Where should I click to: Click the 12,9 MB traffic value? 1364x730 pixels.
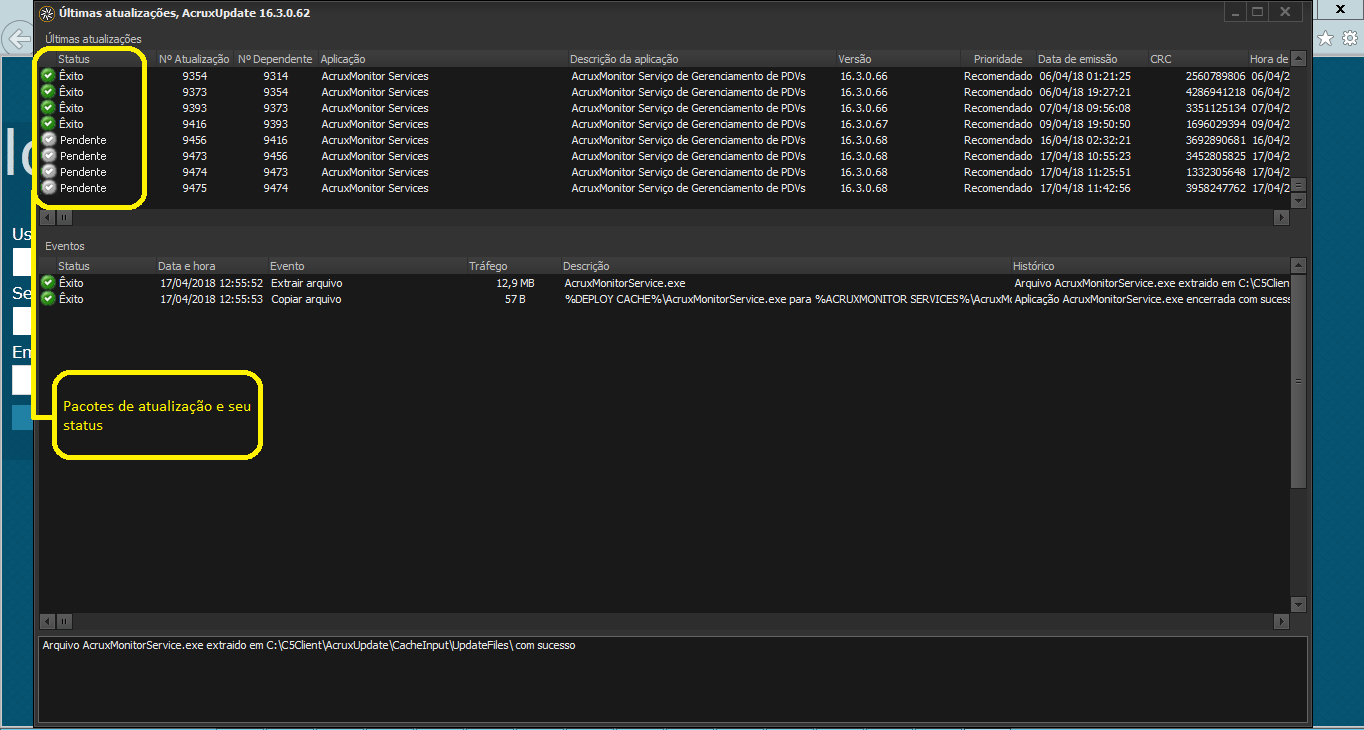(x=515, y=283)
